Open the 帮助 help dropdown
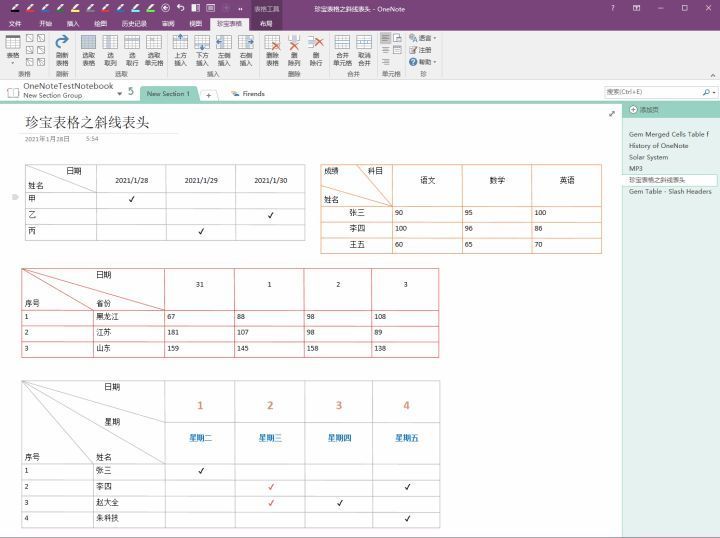Image resolution: width=720 pixels, height=538 pixels. coord(422,62)
